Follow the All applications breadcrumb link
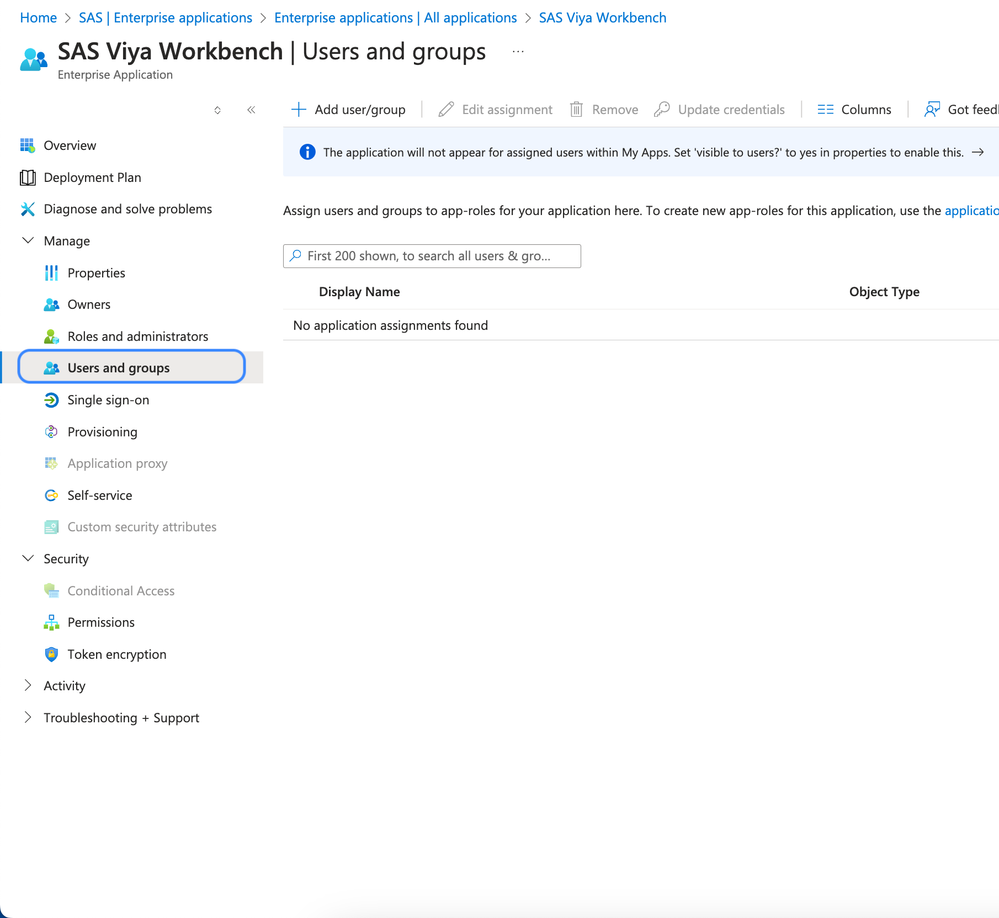The width and height of the screenshot is (999, 918). click(x=395, y=18)
